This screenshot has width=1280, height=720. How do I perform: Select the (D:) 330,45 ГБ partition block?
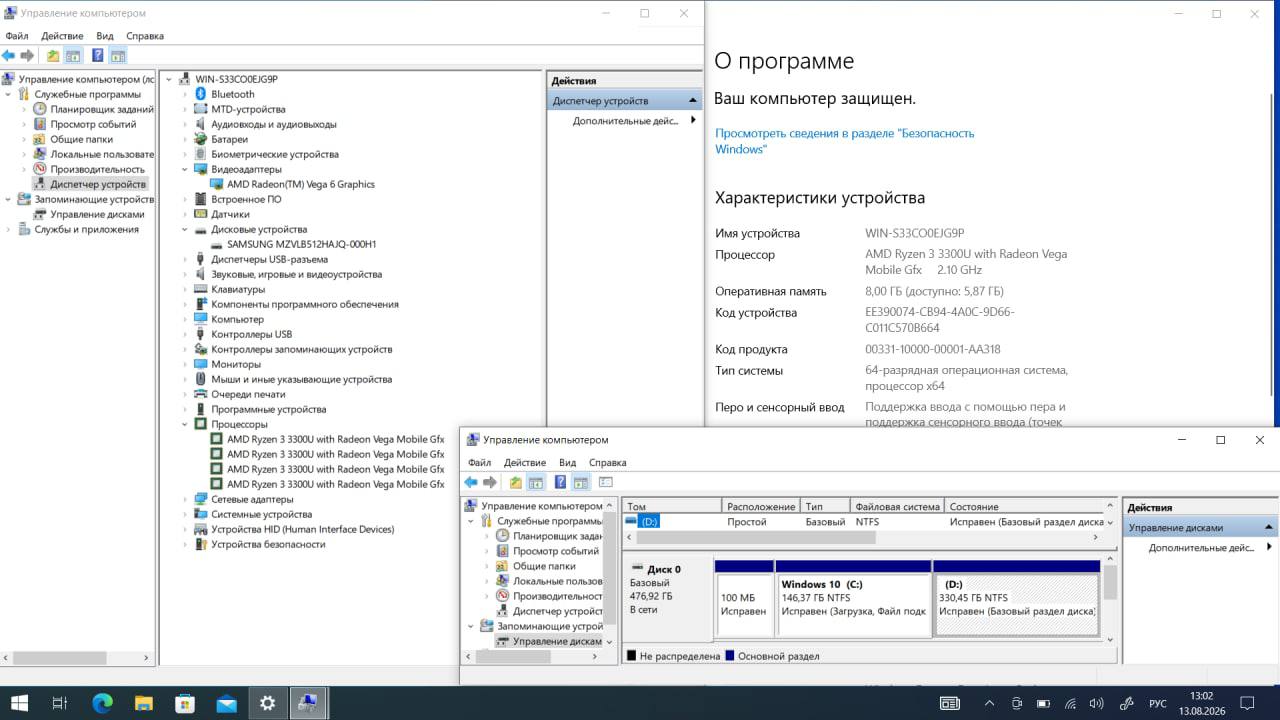(x=1016, y=598)
